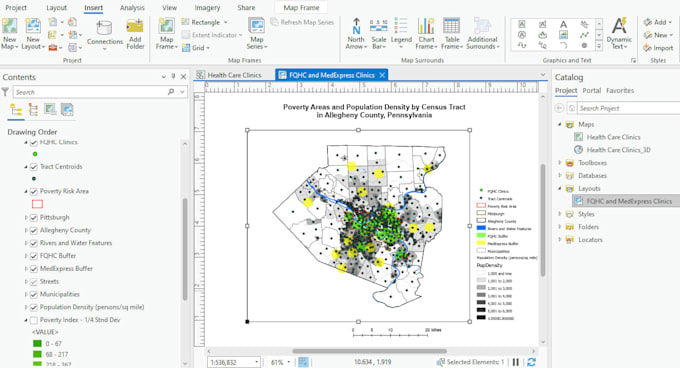
Task: Click the layout horizontal scrollbar
Action: pos(369,351)
